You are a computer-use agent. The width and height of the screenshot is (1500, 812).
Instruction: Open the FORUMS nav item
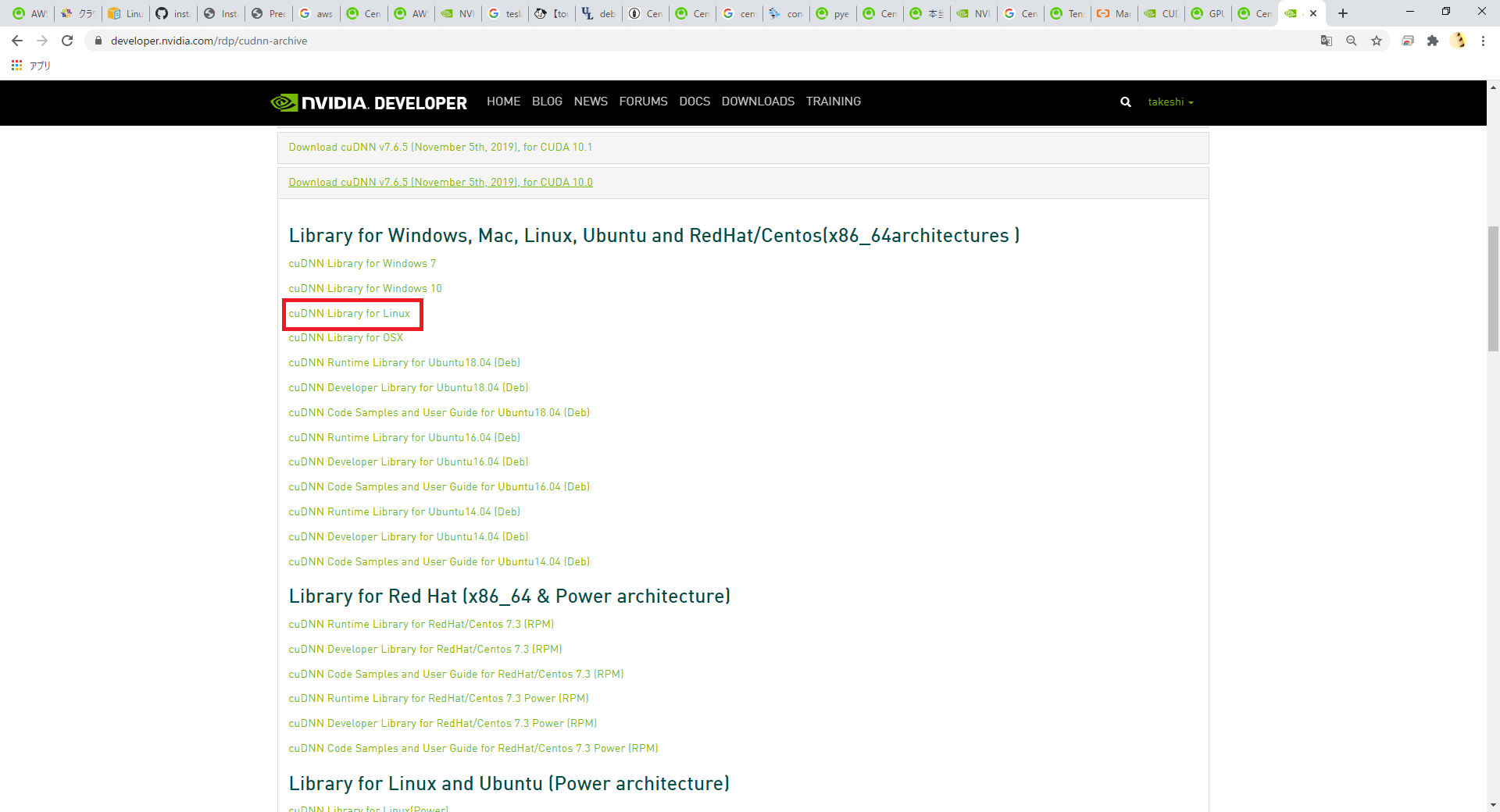point(643,101)
